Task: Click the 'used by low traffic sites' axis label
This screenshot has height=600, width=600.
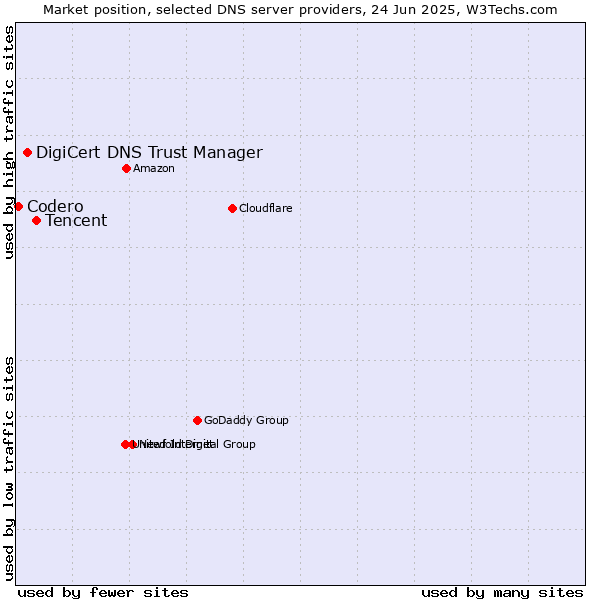Action: [x=8, y=469]
